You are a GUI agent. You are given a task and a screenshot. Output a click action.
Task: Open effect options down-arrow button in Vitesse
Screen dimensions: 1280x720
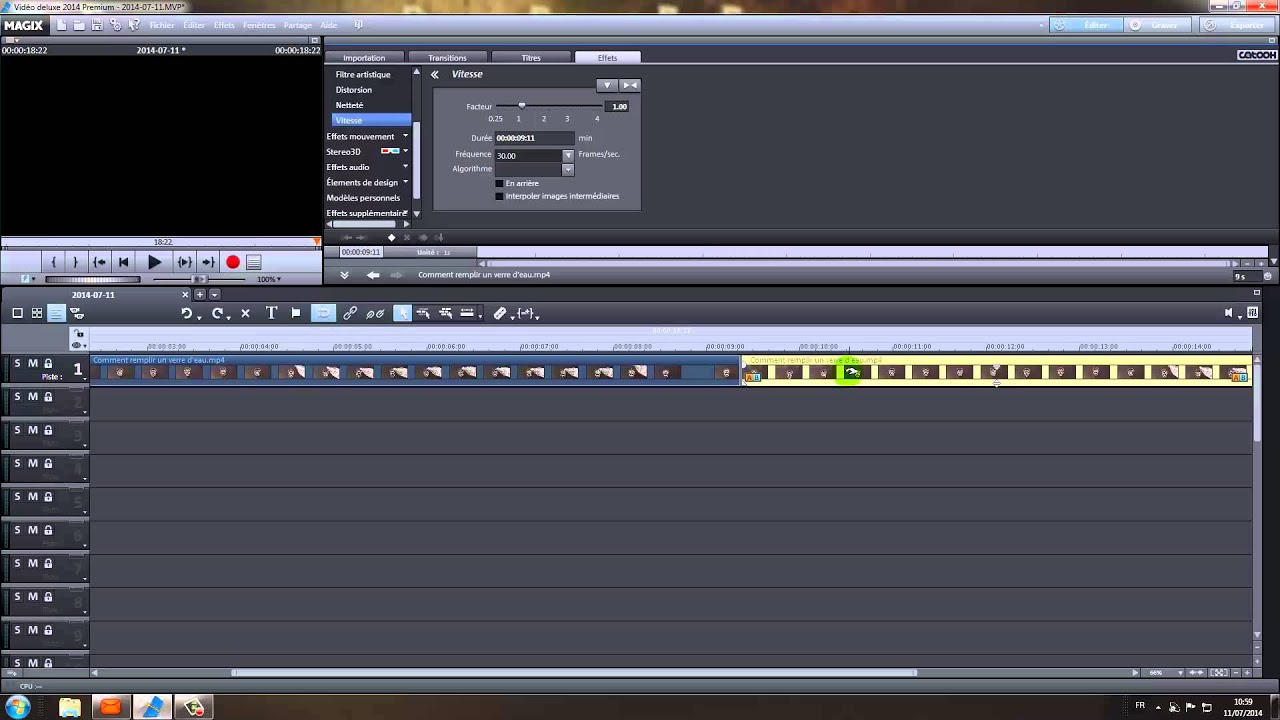point(607,86)
